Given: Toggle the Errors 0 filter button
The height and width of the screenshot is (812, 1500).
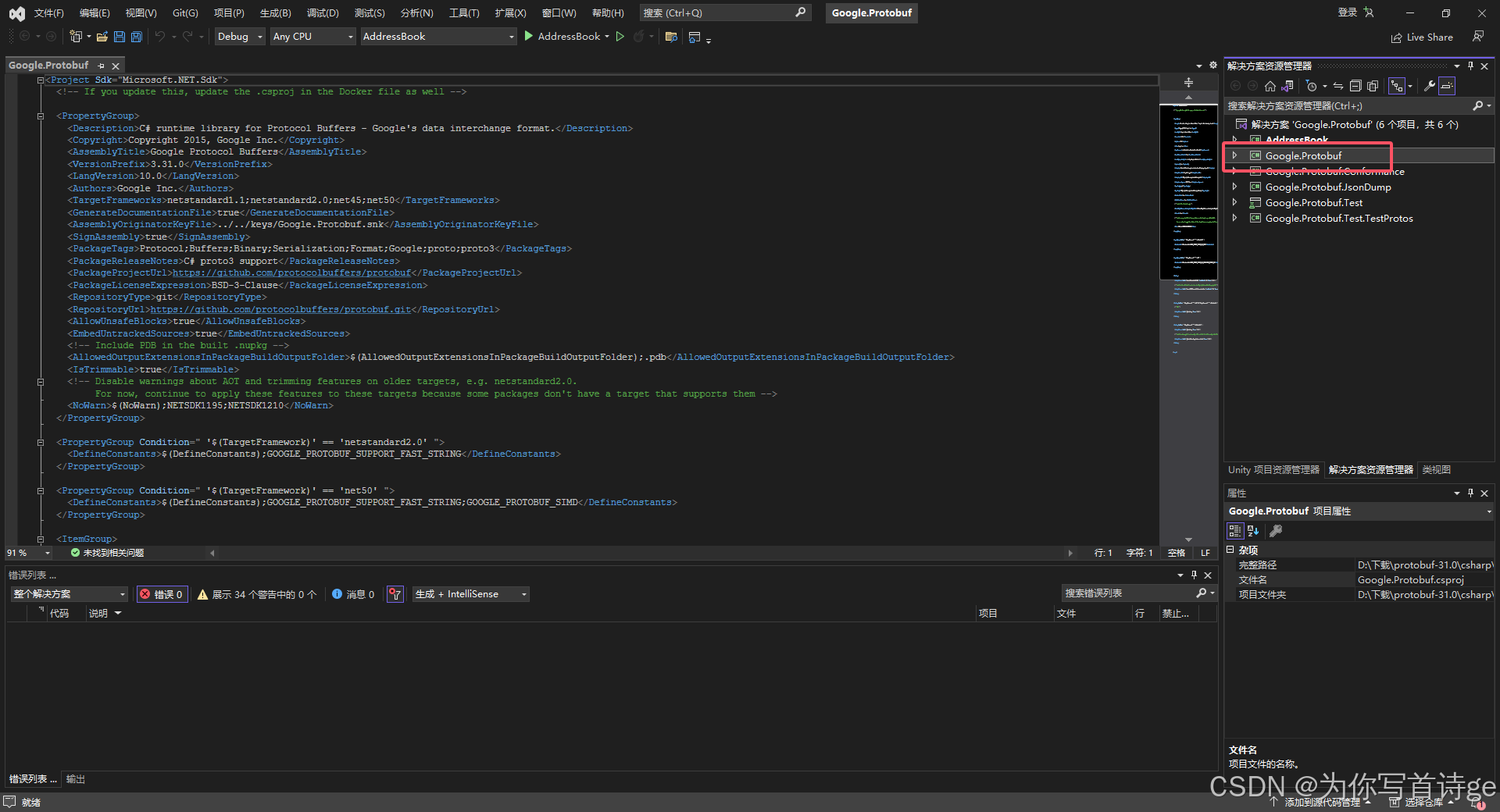Looking at the screenshot, I should point(162,594).
